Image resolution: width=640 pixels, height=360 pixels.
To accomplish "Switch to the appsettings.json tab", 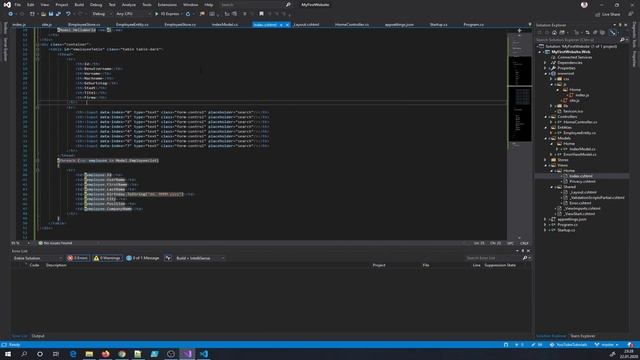I will coord(399,25).
